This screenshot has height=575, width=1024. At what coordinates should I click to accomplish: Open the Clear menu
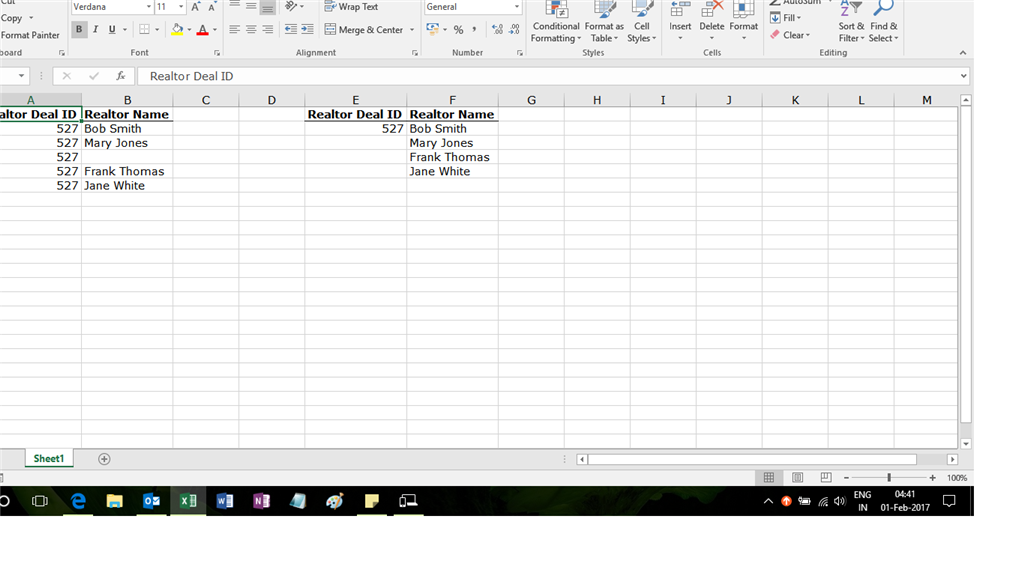click(790, 35)
